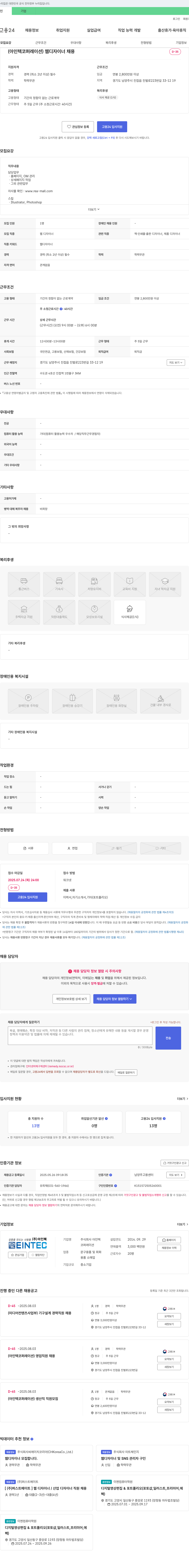The height and width of the screenshot is (1568, 189).
Task: Click the EINTEC company logo
Action: pyautogui.click(x=27, y=1244)
